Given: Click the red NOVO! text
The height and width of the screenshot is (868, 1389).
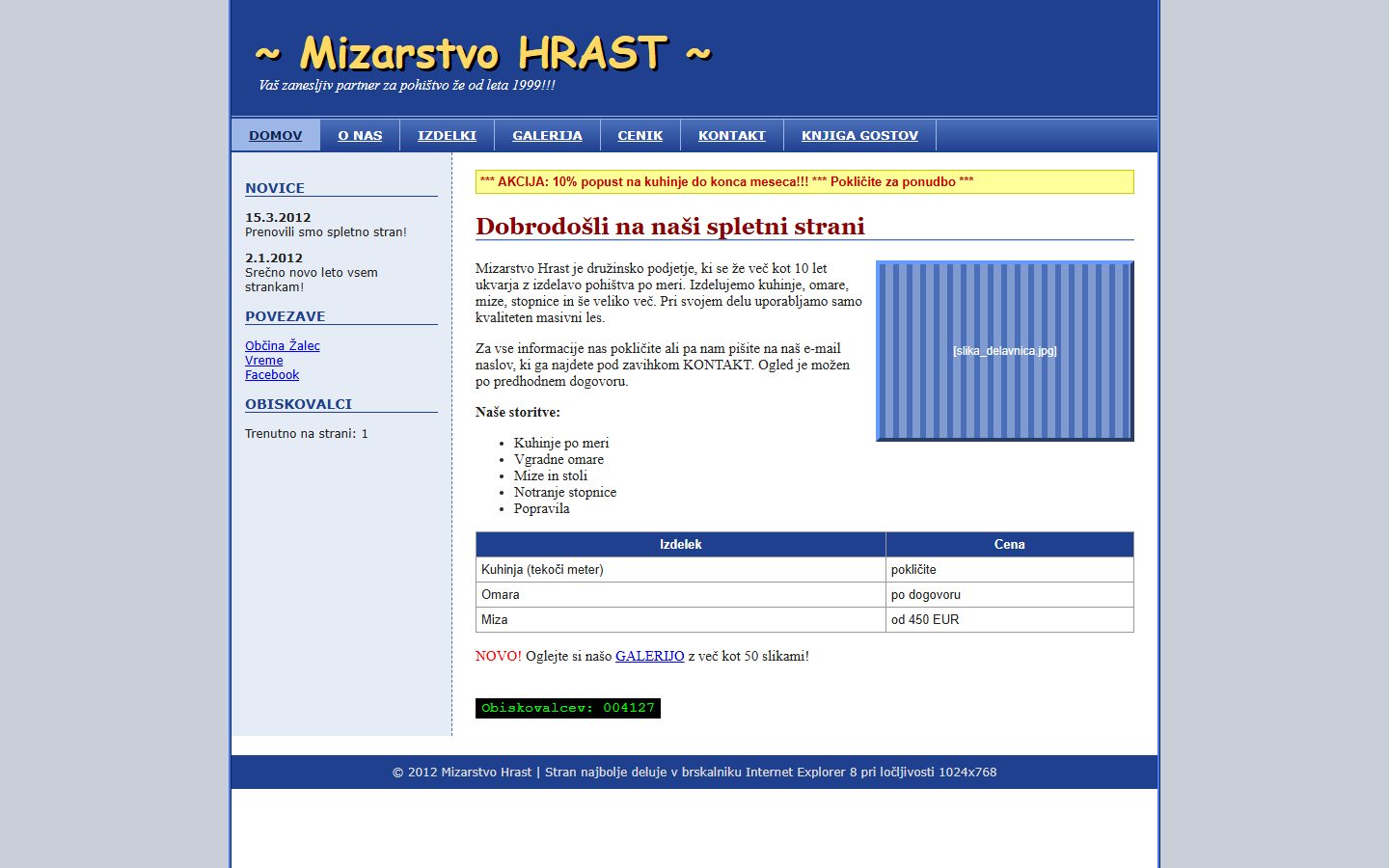Looking at the screenshot, I should click(499, 656).
